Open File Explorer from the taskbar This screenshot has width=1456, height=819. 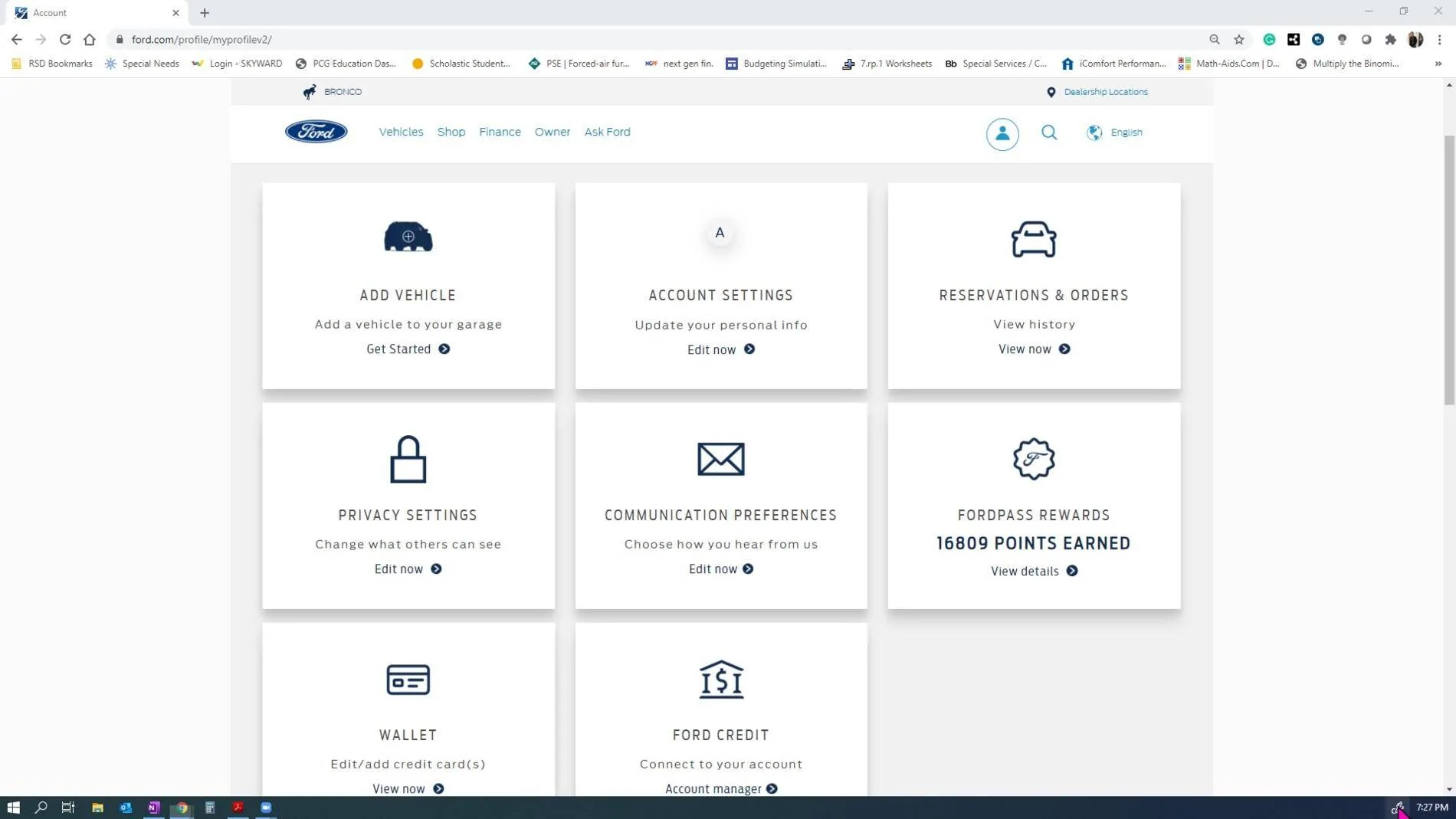pyautogui.click(x=97, y=808)
